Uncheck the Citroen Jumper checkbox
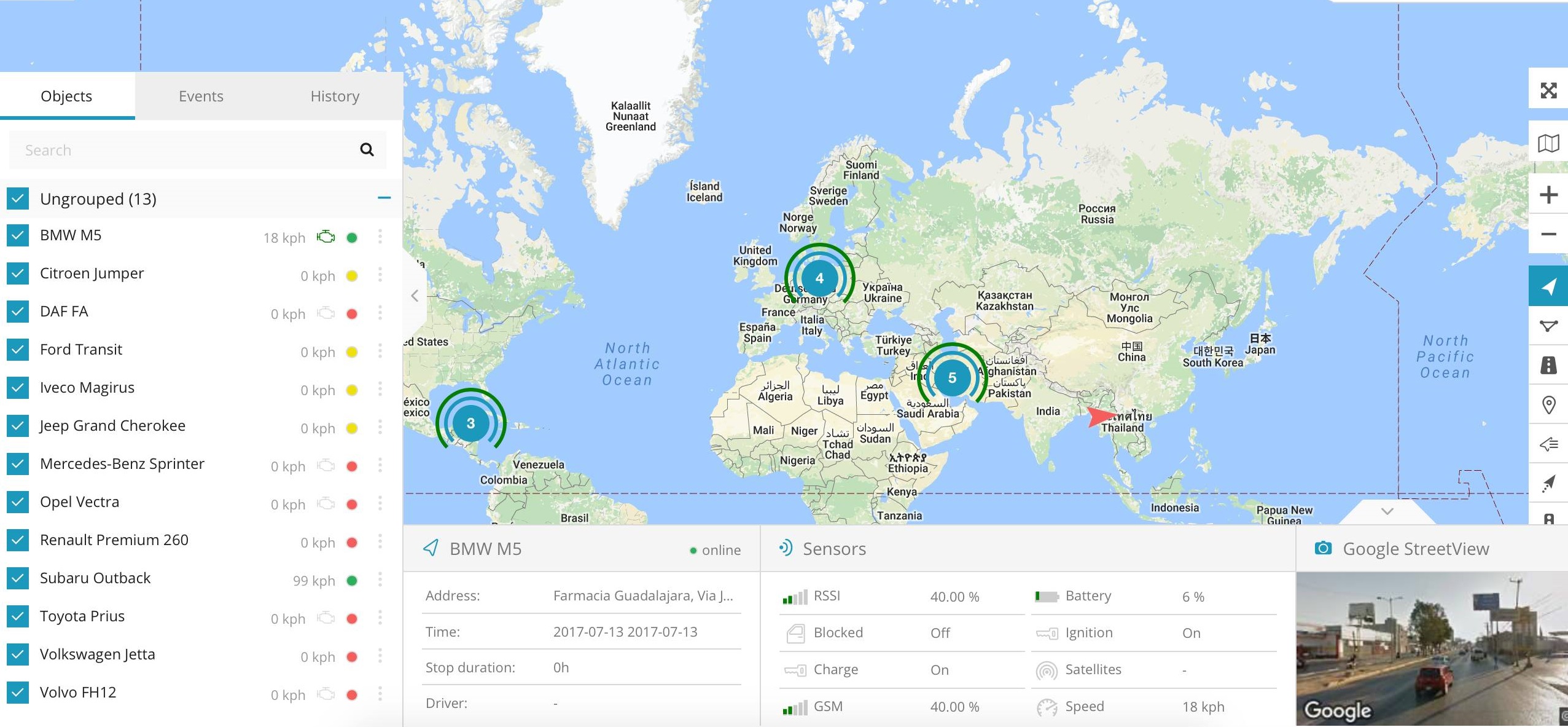 tap(18, 273)
